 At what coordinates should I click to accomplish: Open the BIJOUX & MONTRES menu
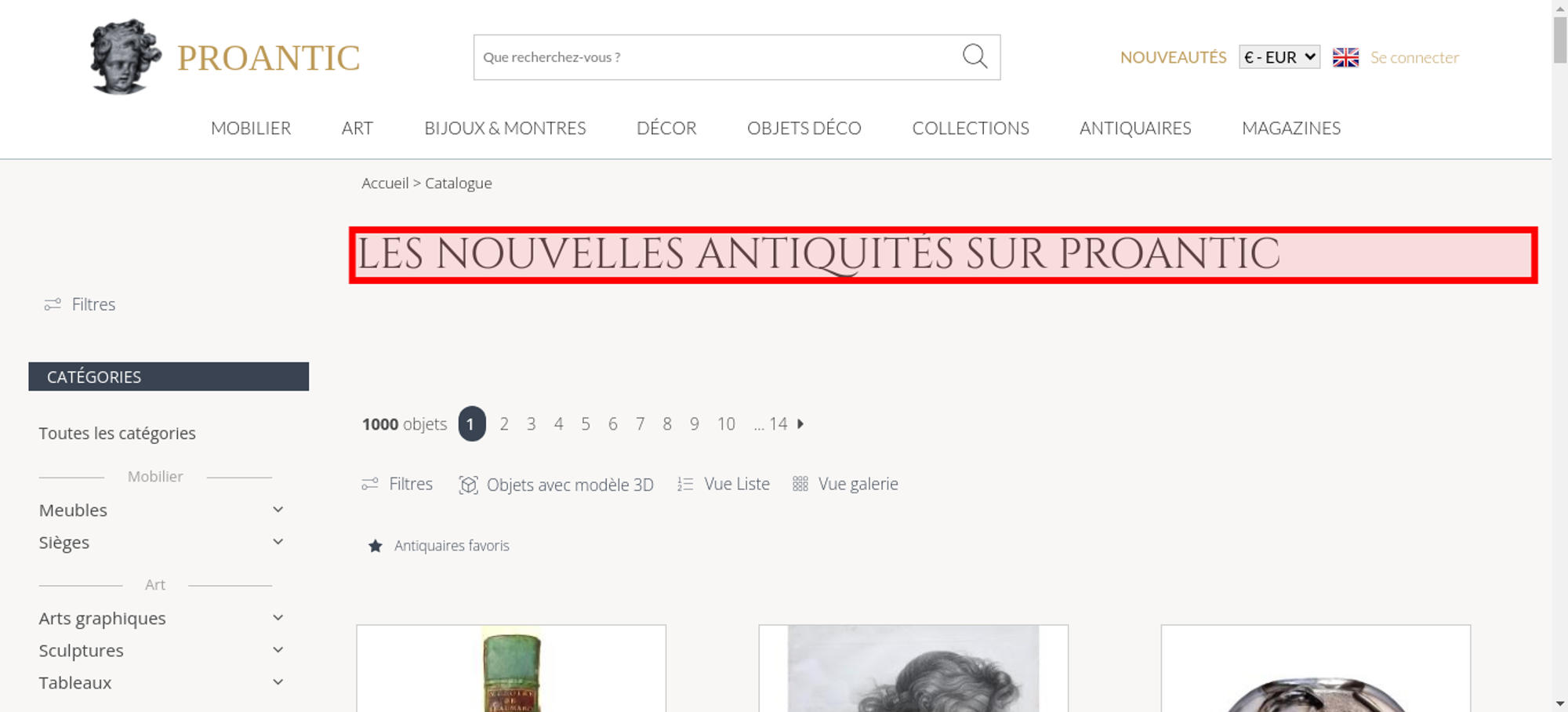click(505, 128)
